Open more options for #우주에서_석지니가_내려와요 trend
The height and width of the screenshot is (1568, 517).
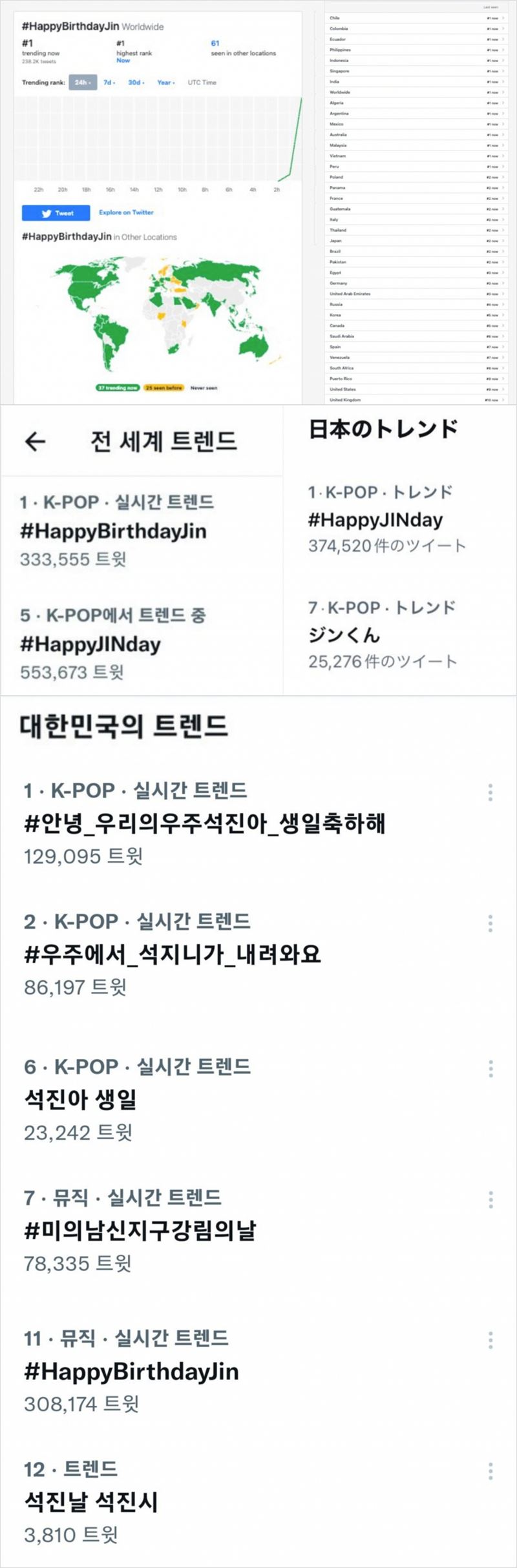[491, 923]
